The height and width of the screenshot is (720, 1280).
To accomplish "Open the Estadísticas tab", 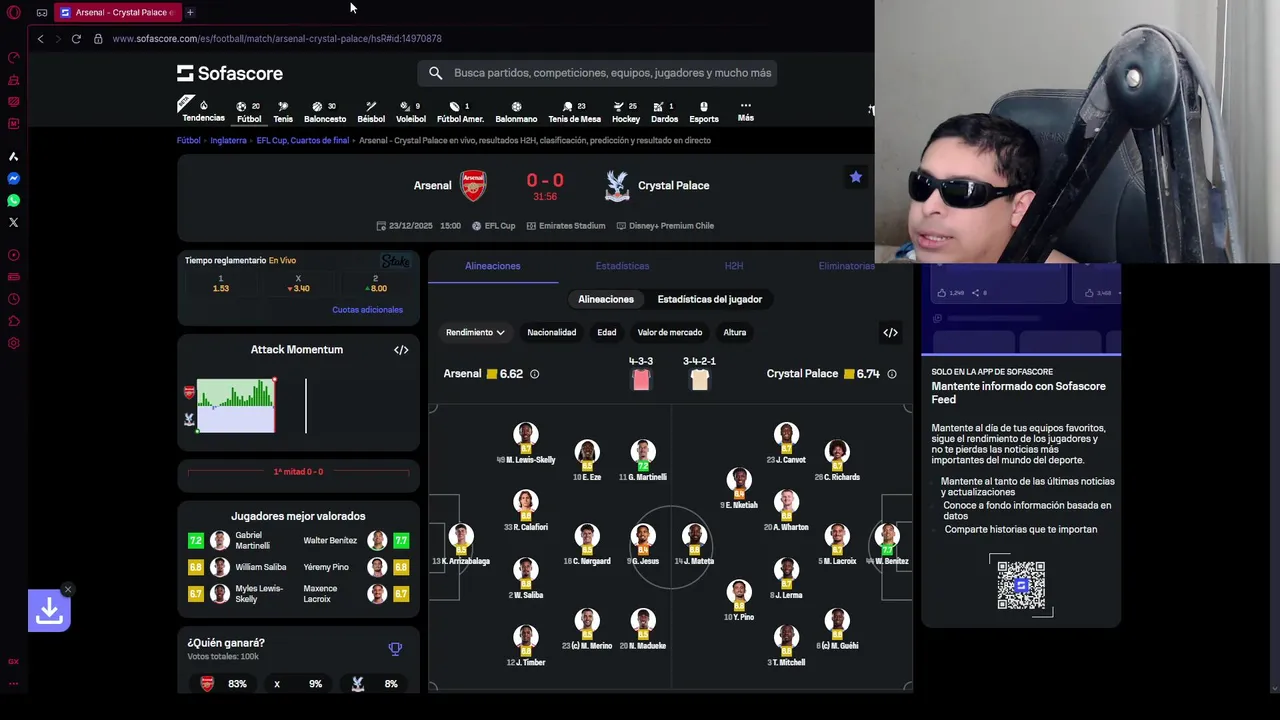I will [x=622, y=266].
